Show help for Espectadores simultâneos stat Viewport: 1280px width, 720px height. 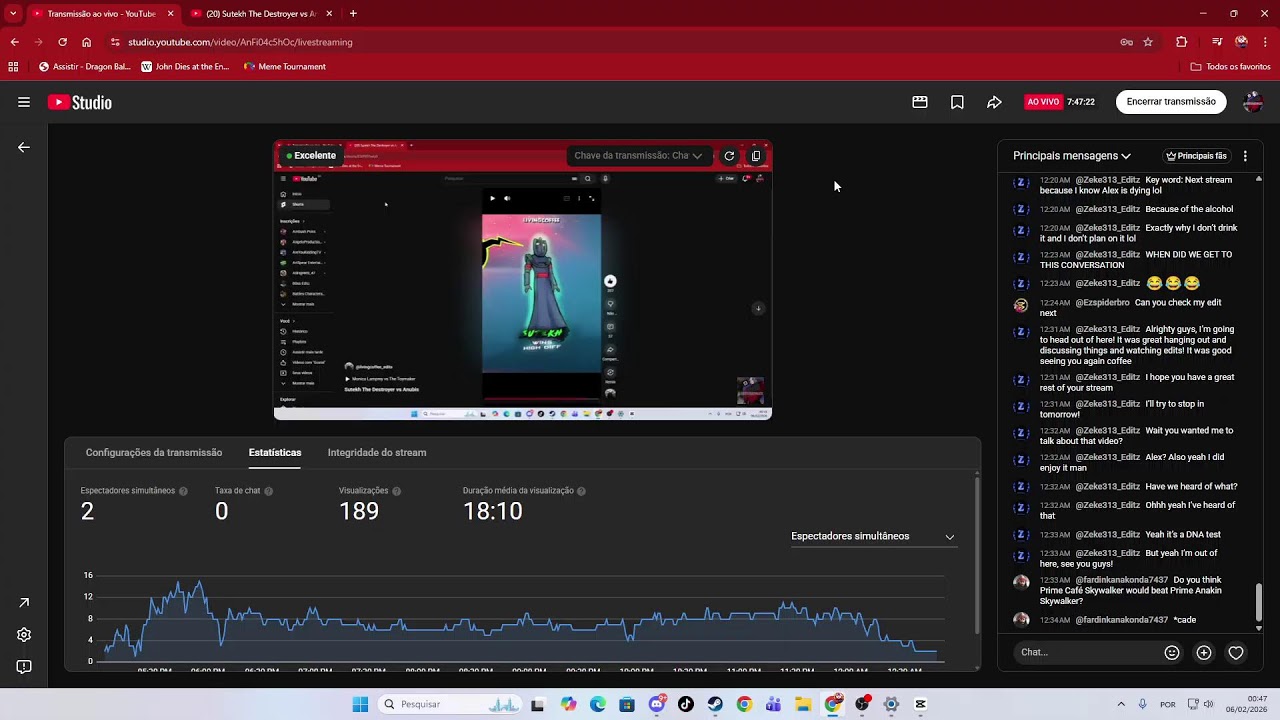[x=183, y=491]
